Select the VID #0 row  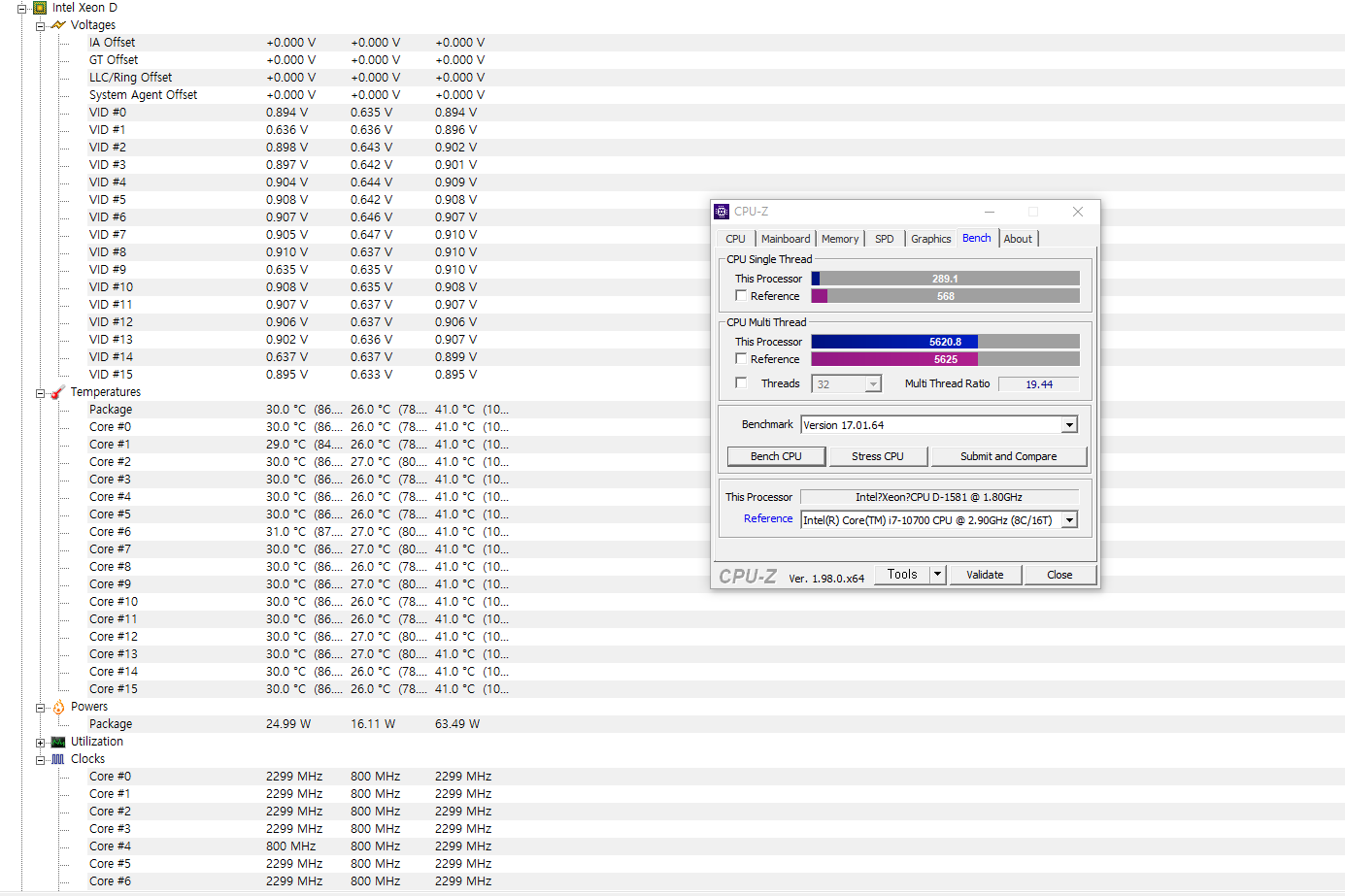tap(716, 113)
